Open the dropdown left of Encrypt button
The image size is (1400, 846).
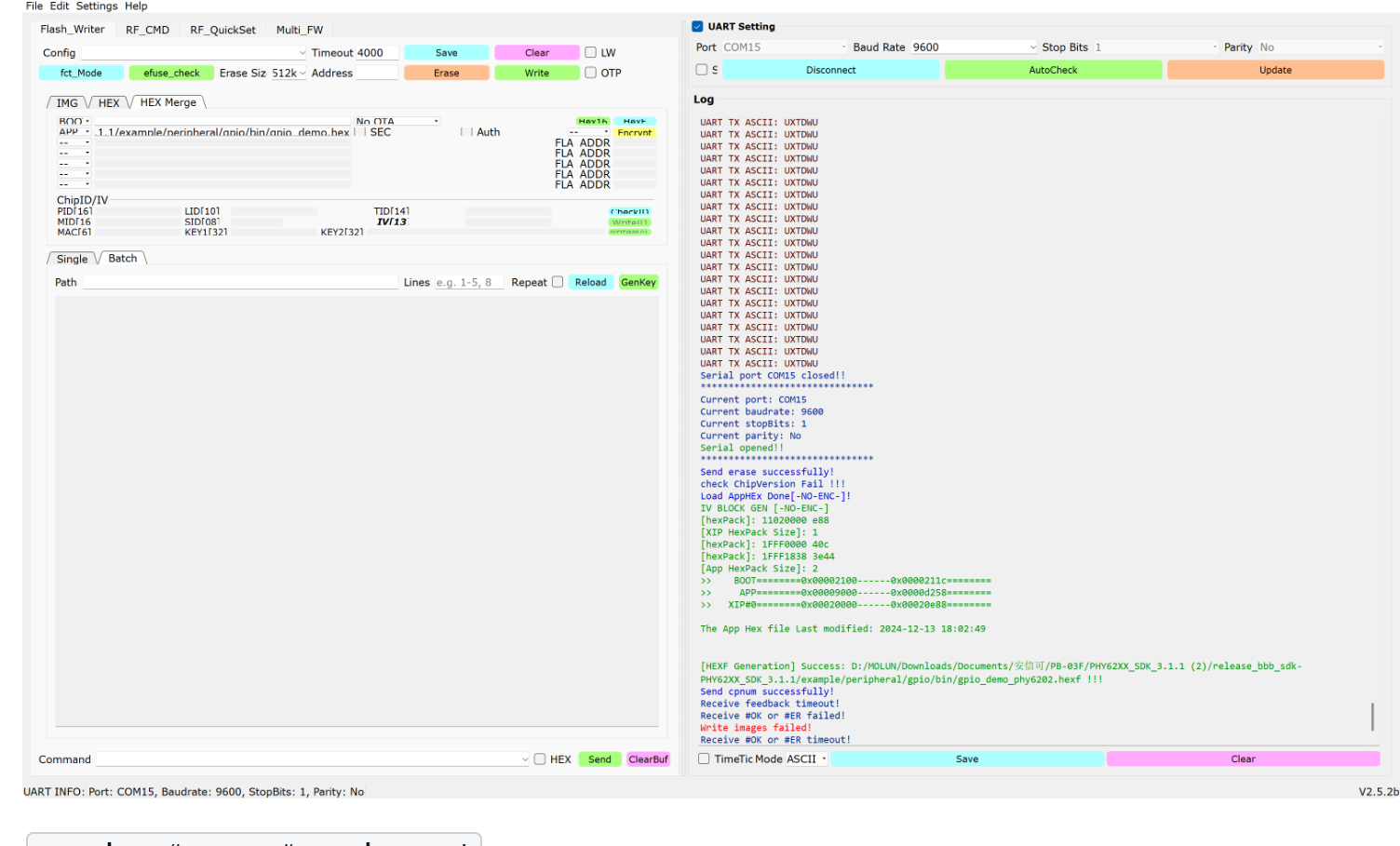588,132
